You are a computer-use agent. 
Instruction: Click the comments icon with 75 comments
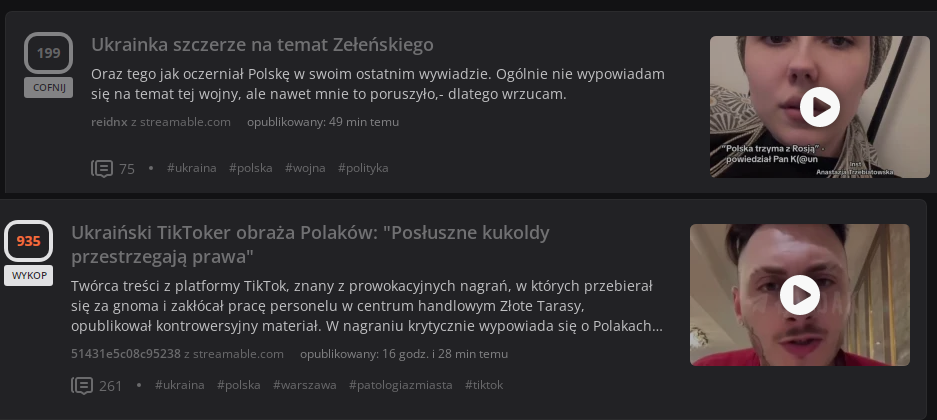click(102, 168)
